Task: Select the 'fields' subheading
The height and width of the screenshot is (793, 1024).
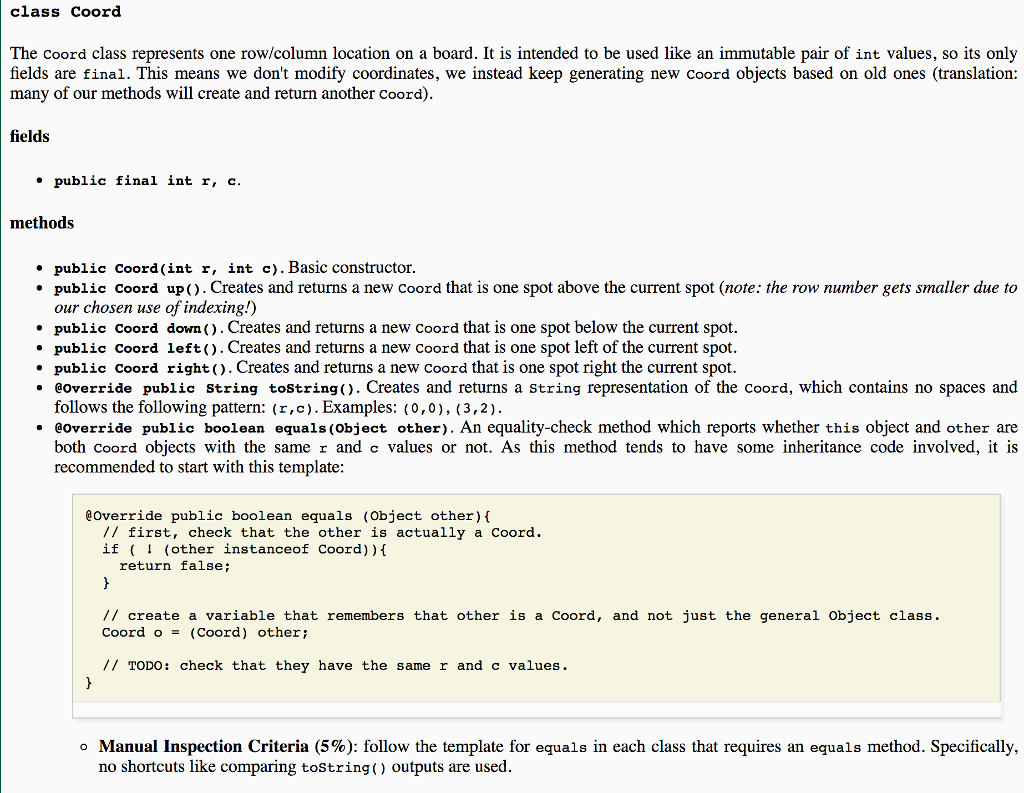Action: tap(29, 136)
